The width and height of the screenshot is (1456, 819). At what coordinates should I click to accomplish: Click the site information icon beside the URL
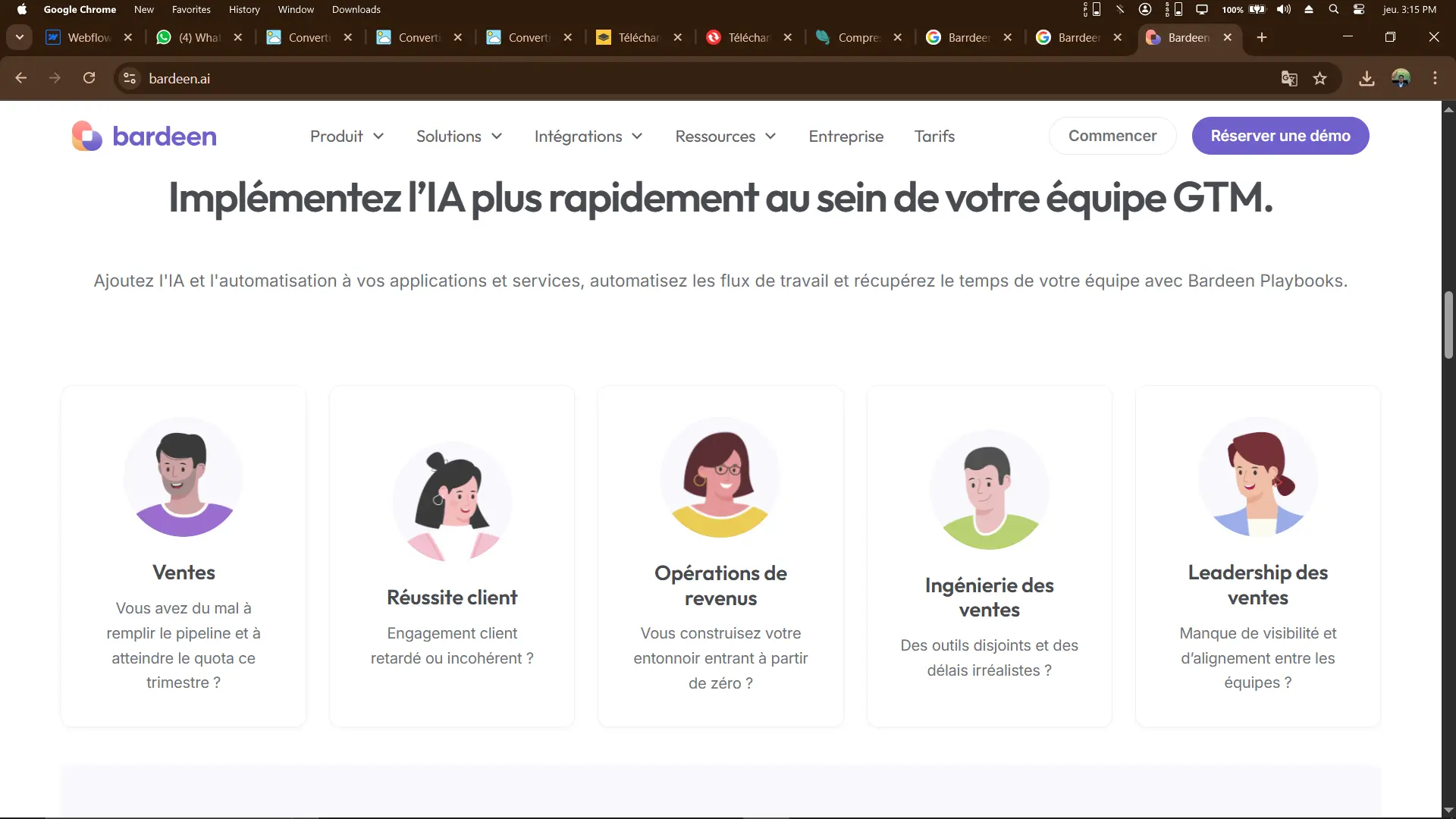[130, 78]
